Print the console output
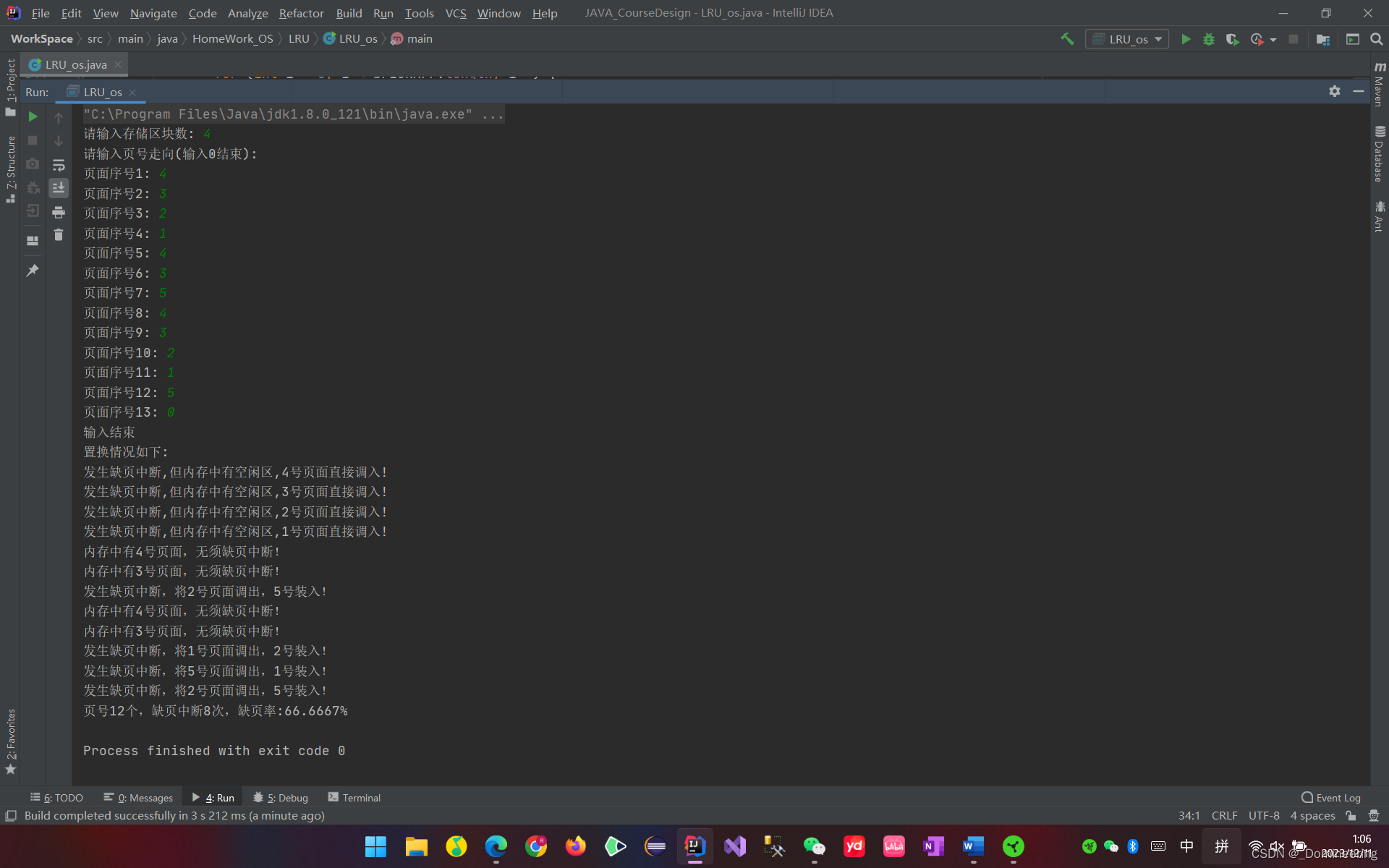Viewport: 1389px width, 868px height. point(59,212)
